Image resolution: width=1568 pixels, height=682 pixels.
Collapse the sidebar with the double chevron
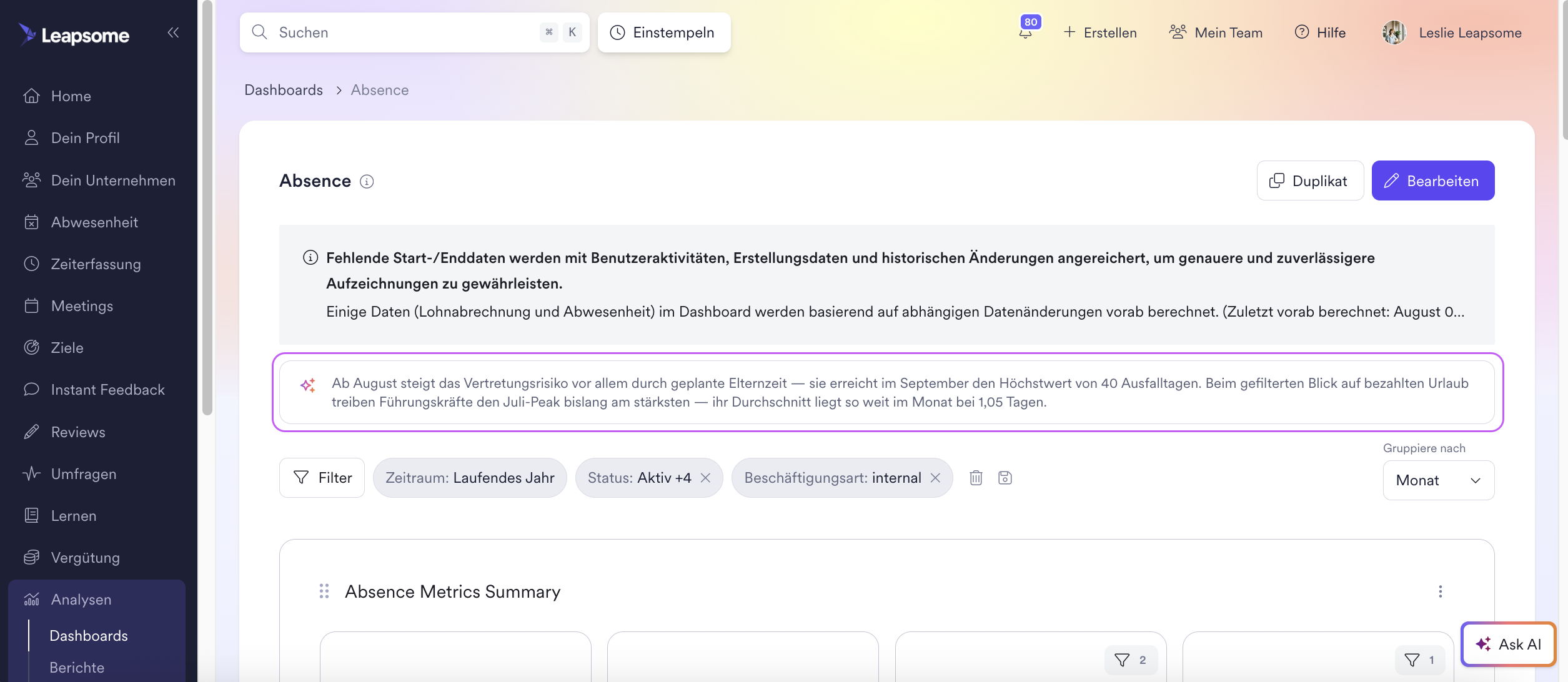pos(173,32)
